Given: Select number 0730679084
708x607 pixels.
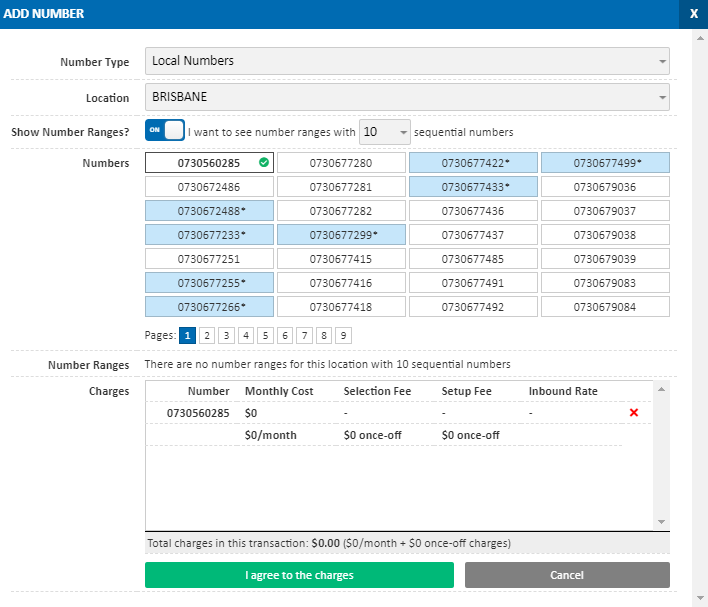Looking at the screenshot, I should click(606, 307).
